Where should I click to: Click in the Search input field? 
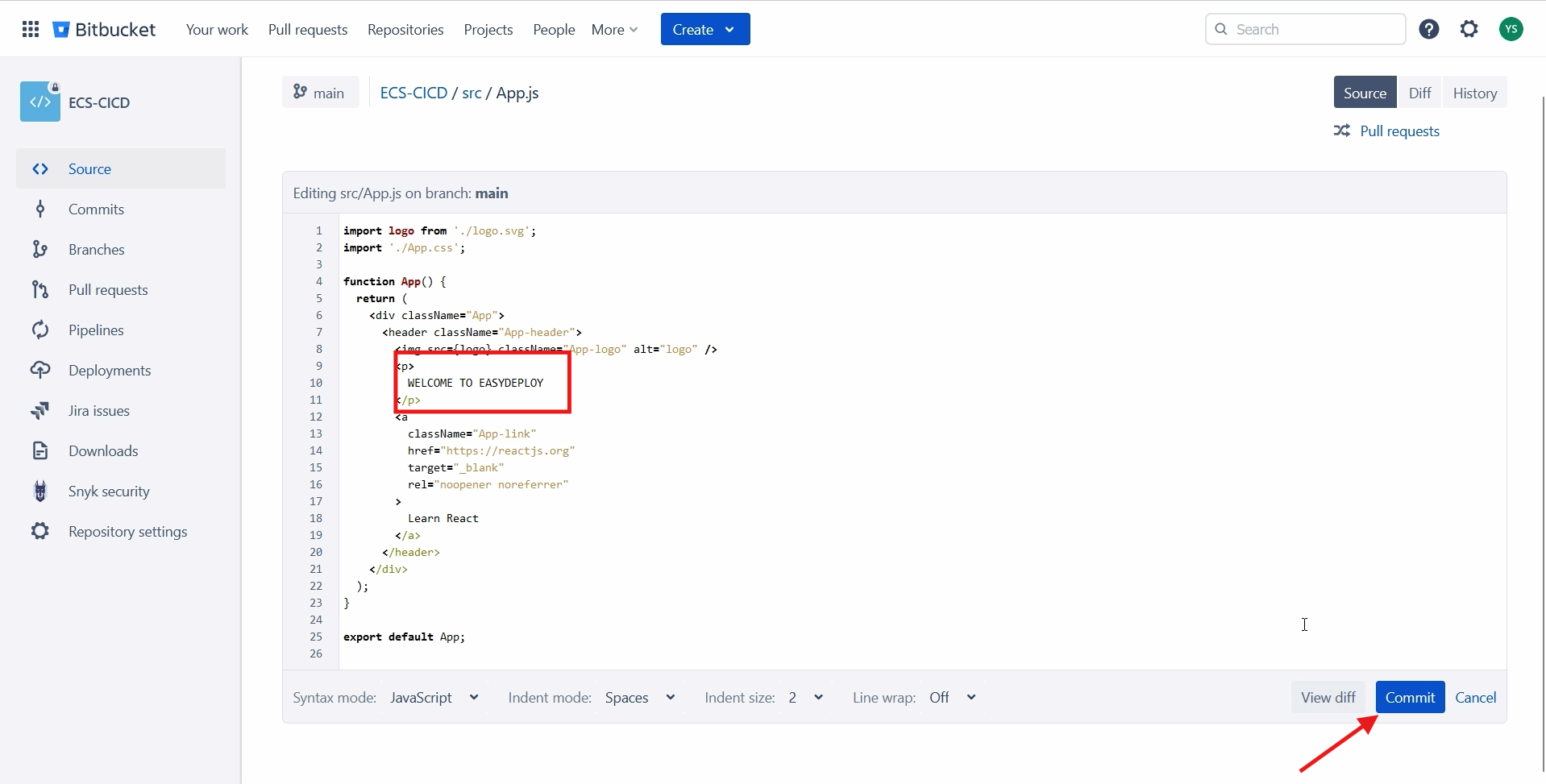pyautogui.click(x=1306, y=29)
